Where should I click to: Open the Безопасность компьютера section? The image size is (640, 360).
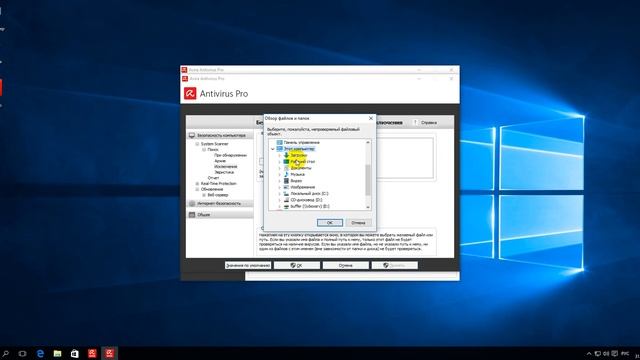point(220,136)
